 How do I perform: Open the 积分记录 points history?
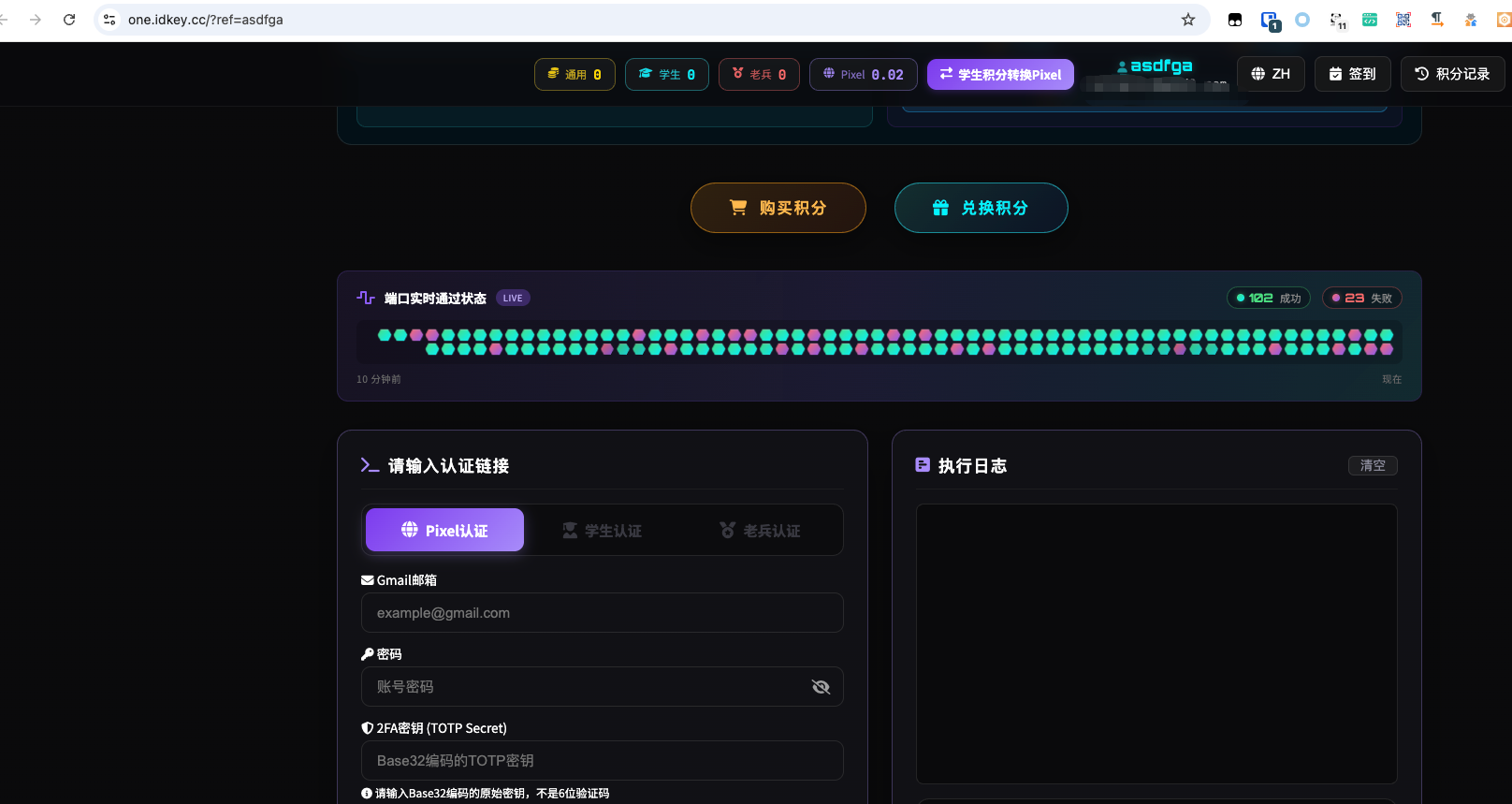(1452, 73)
